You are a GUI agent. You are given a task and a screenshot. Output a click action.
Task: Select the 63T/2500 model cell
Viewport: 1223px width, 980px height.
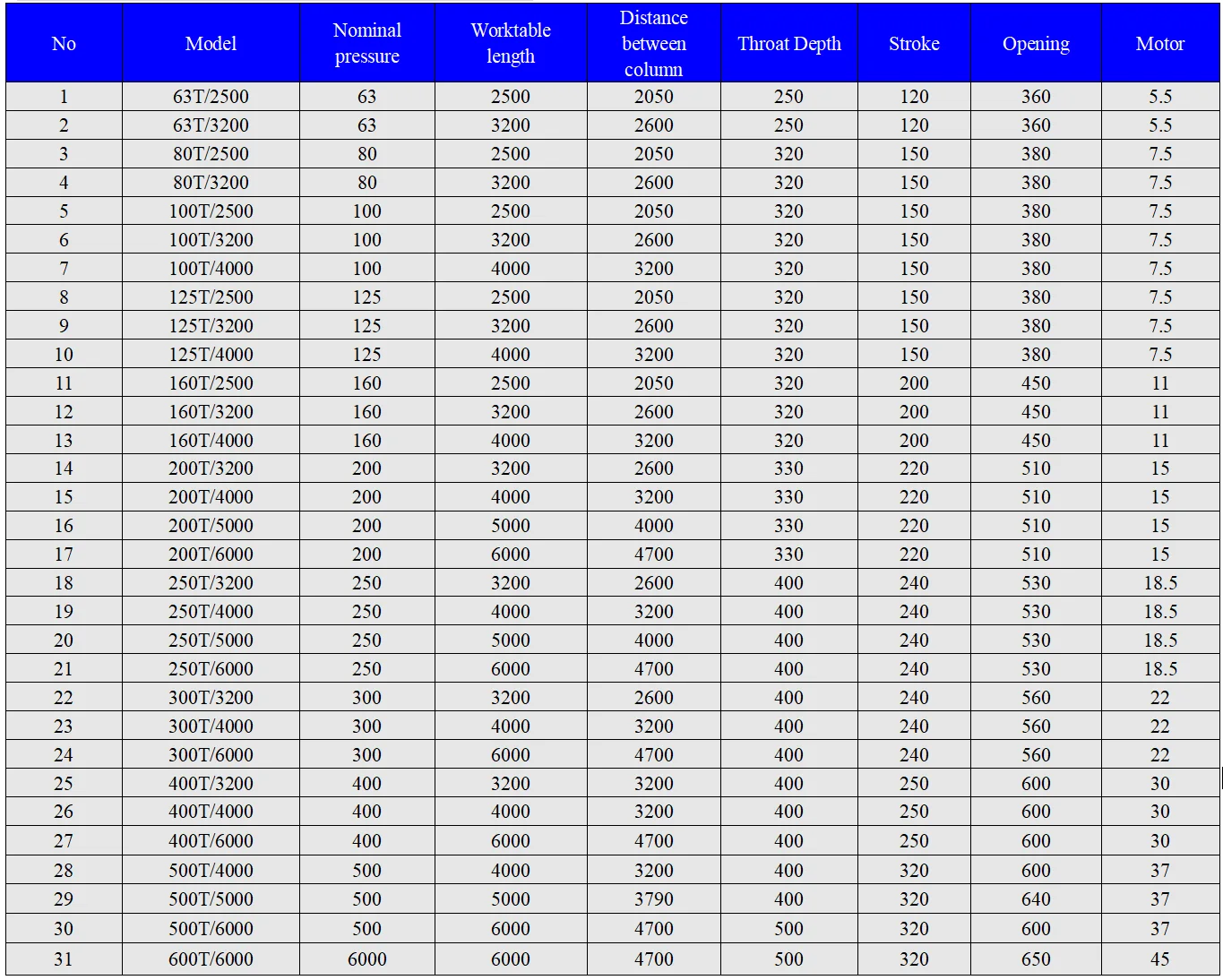click(x=211, y=97)
